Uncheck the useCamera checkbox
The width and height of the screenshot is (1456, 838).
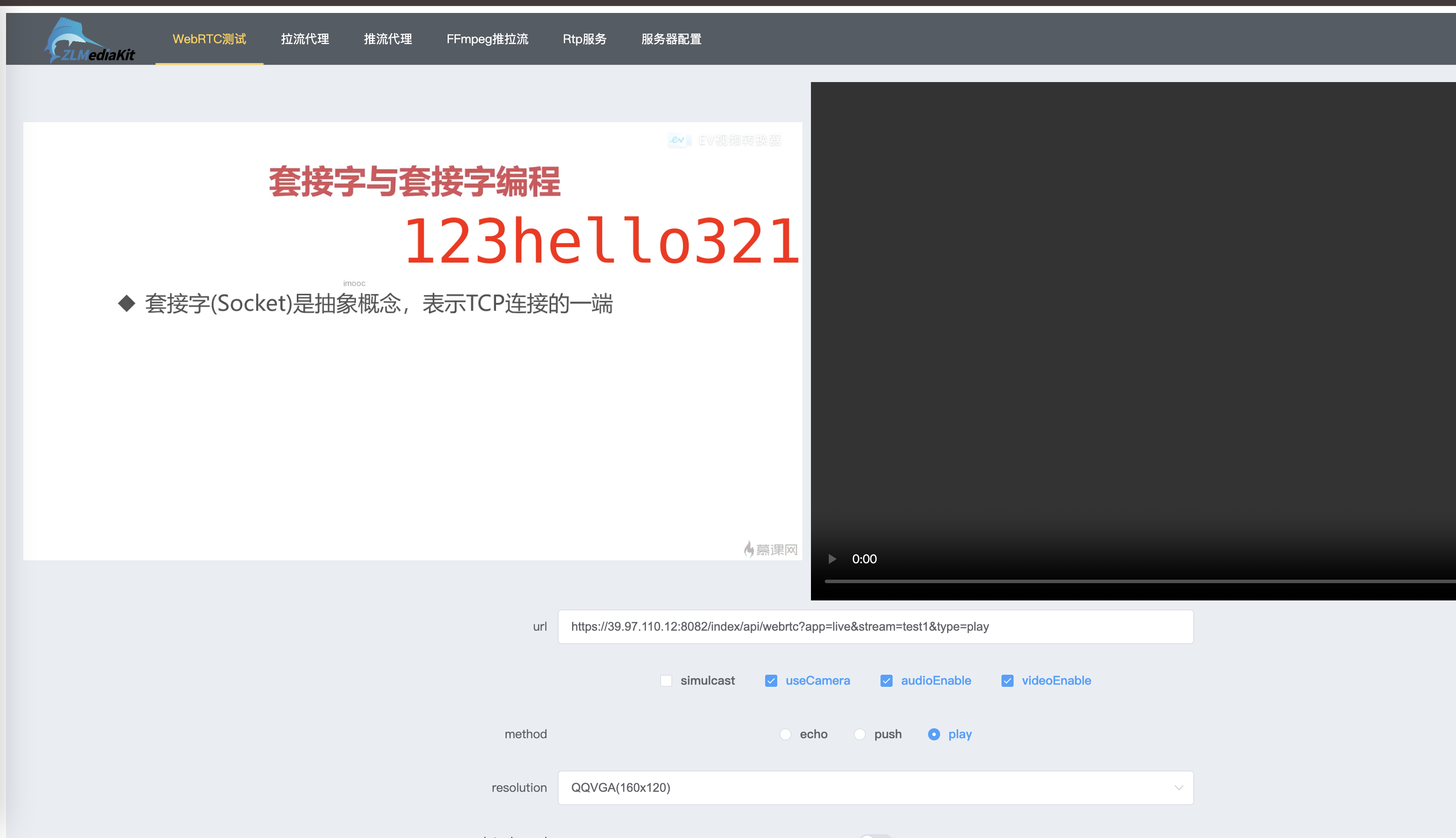[x=771, y=681]
